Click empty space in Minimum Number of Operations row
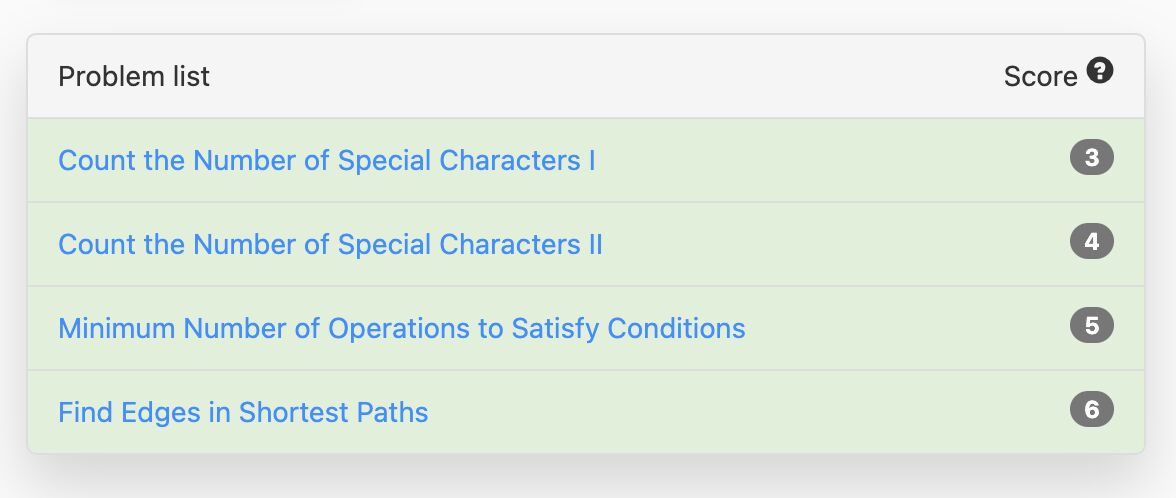The width and height of the screenshot is (1176, 498). click(908, 328)
